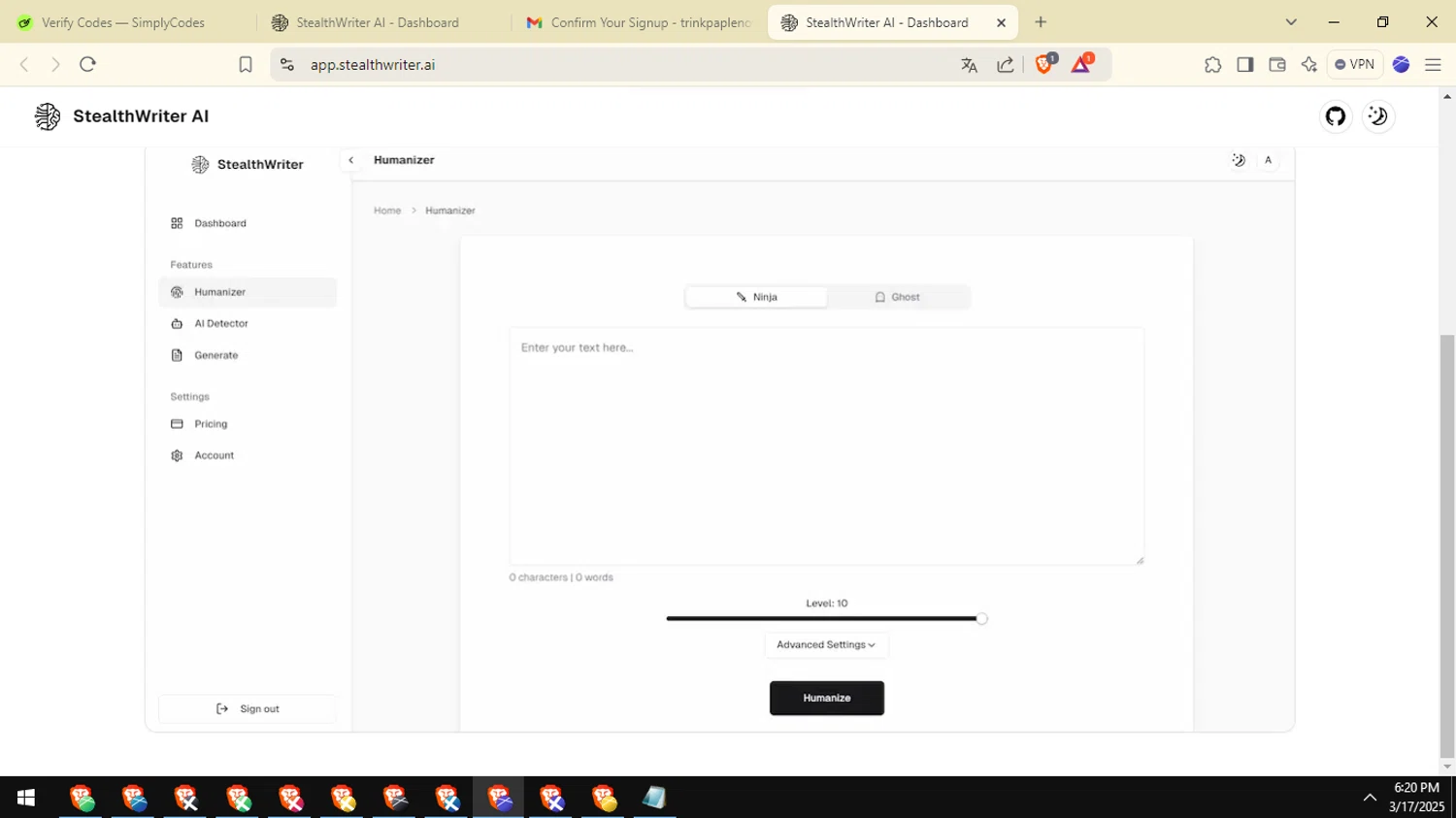Click the Dashboard grid icon
1456x818 pixels.
[x=177, y=223]
